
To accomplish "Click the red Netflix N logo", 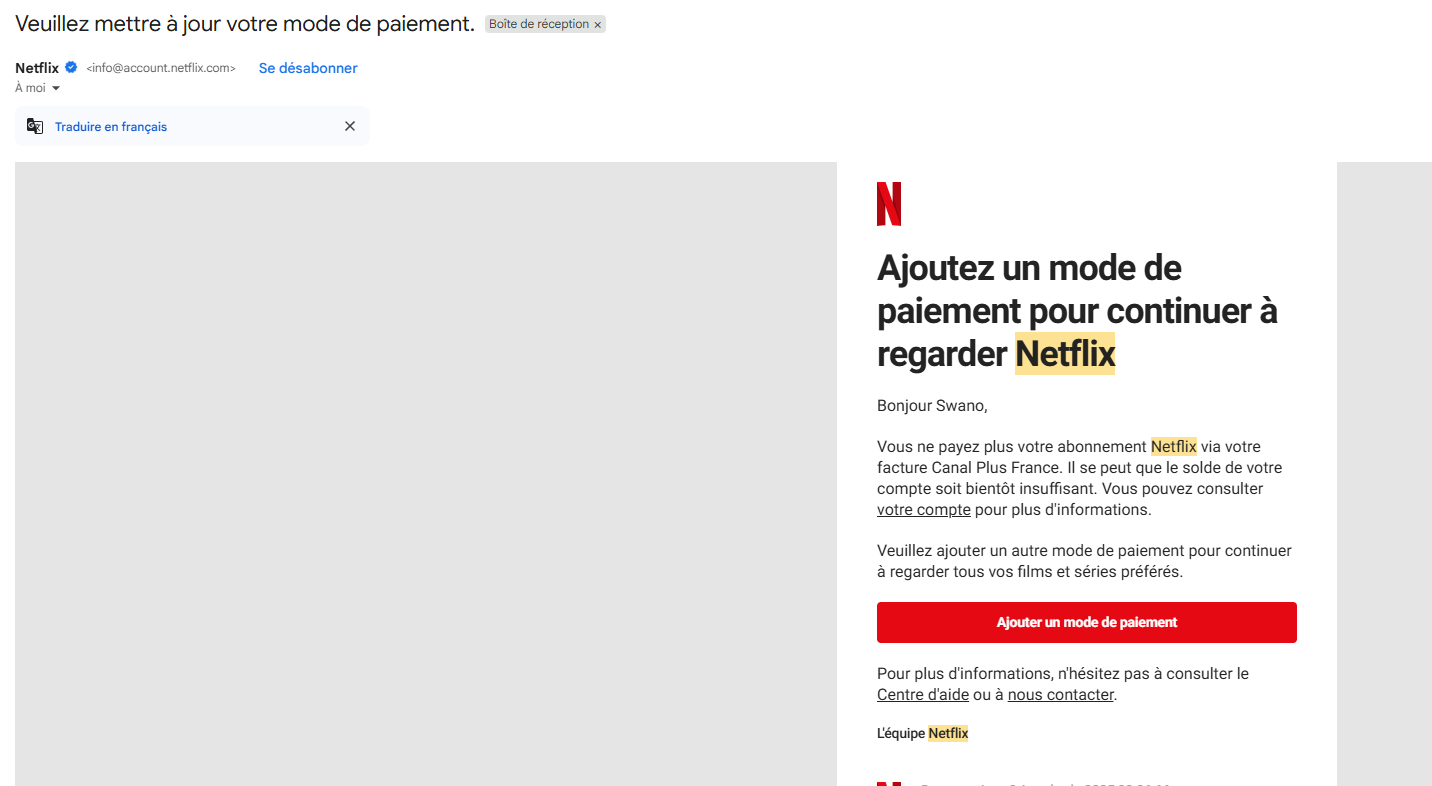I will (889, 204).
